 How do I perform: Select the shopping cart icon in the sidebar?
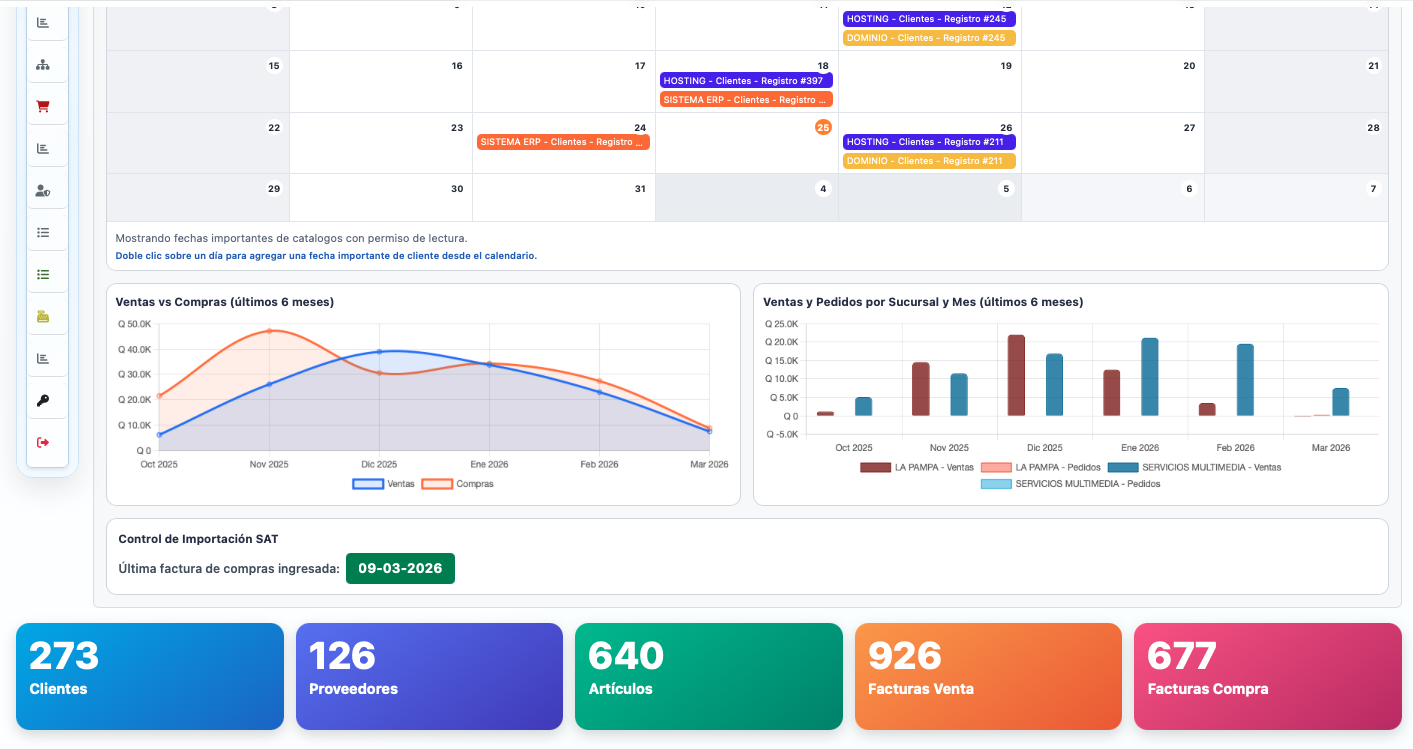click(x=44, y=104)
